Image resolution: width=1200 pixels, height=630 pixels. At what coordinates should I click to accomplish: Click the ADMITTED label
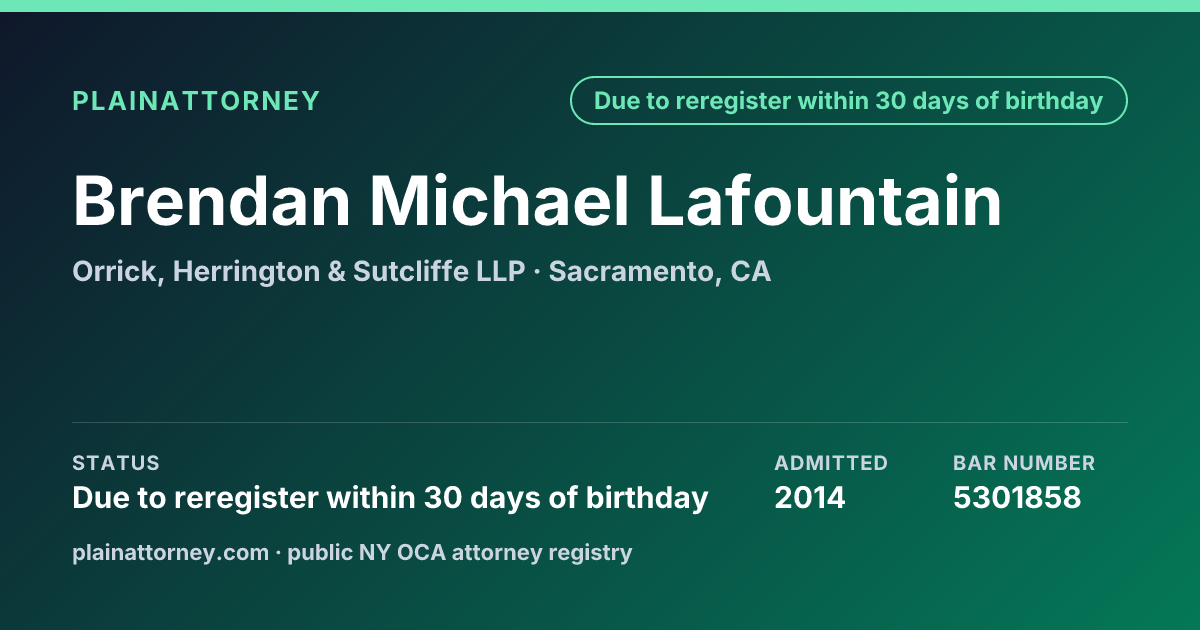coord(831,463)
